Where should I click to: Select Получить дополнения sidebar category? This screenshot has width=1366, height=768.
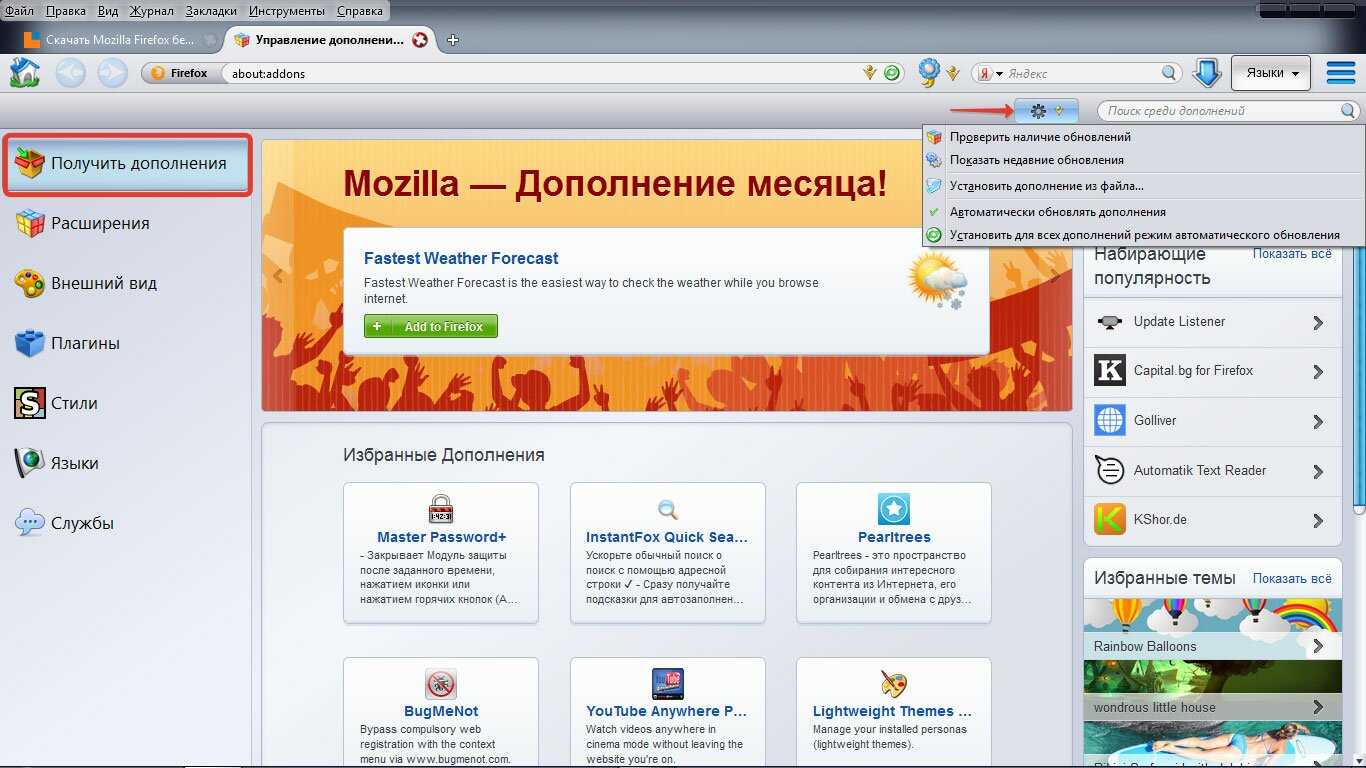tap(127, 164)
